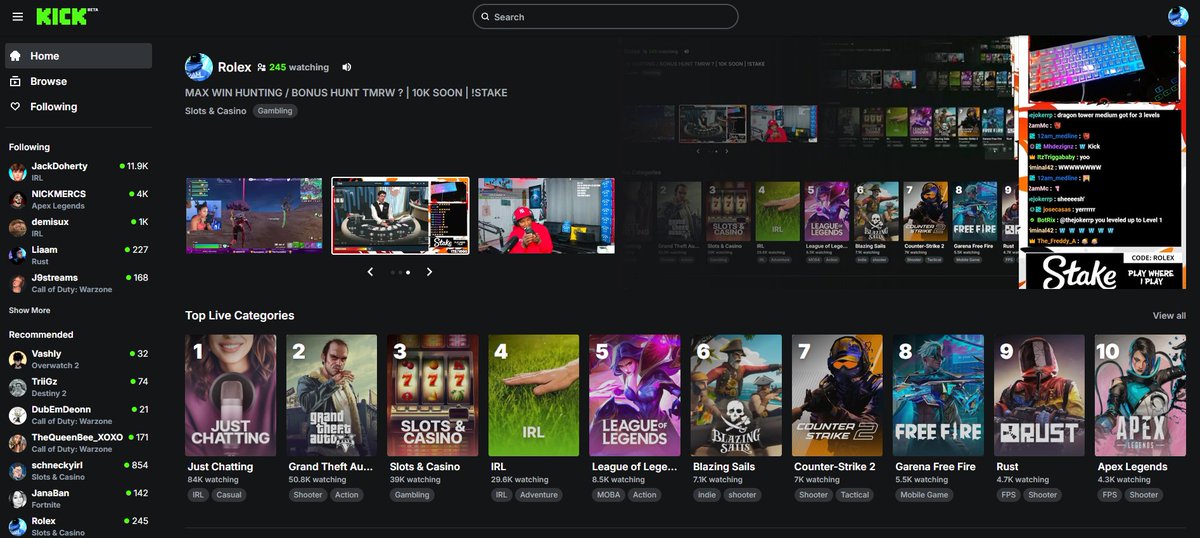Open Rolex channel in Recommended list

point(78,526)
